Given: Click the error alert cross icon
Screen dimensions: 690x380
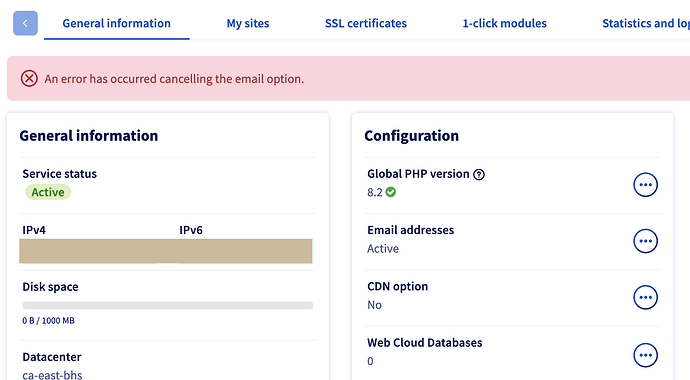Looking at the screenshot, I should (x=29, y=79).
